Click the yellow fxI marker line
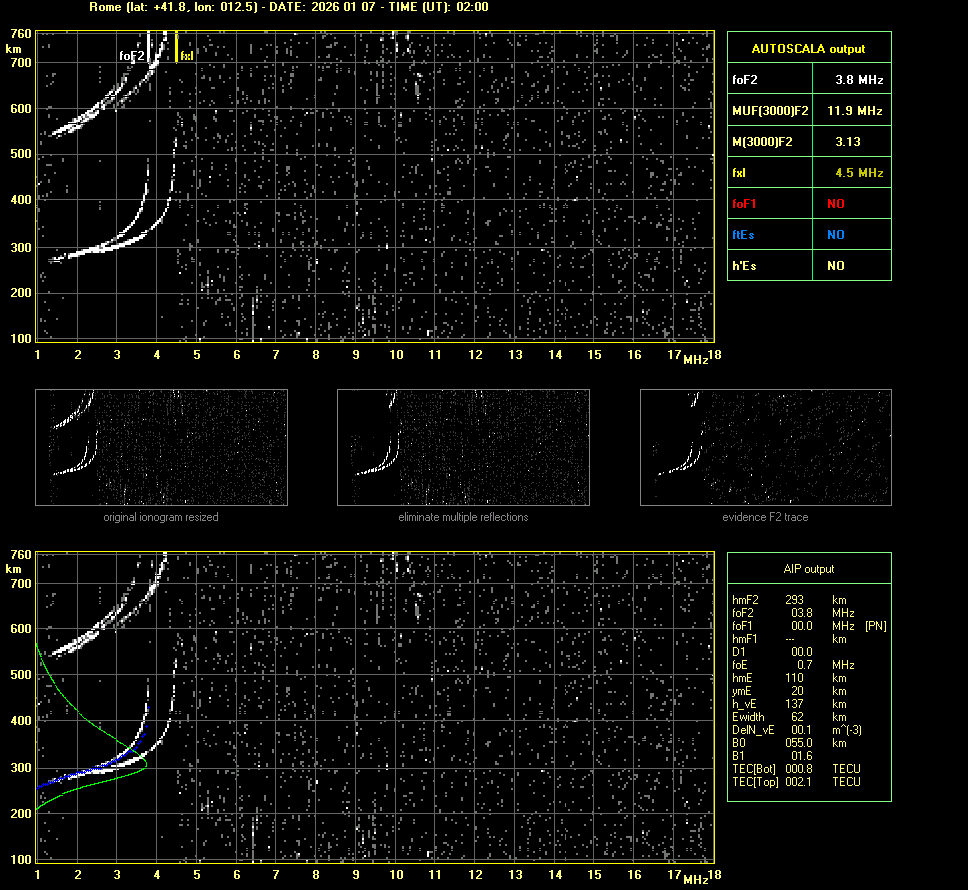This screenshot has height=890, width=968. (x=177, y=46)
